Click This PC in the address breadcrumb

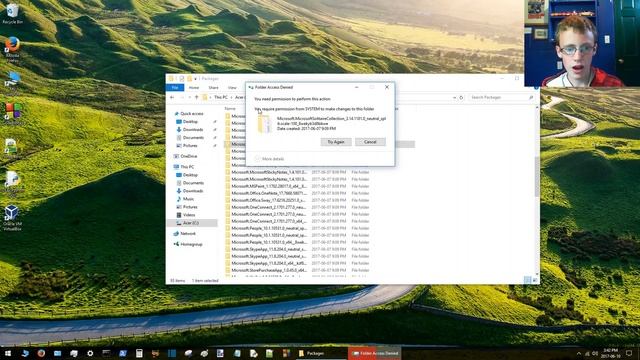[x=221, y=98]
